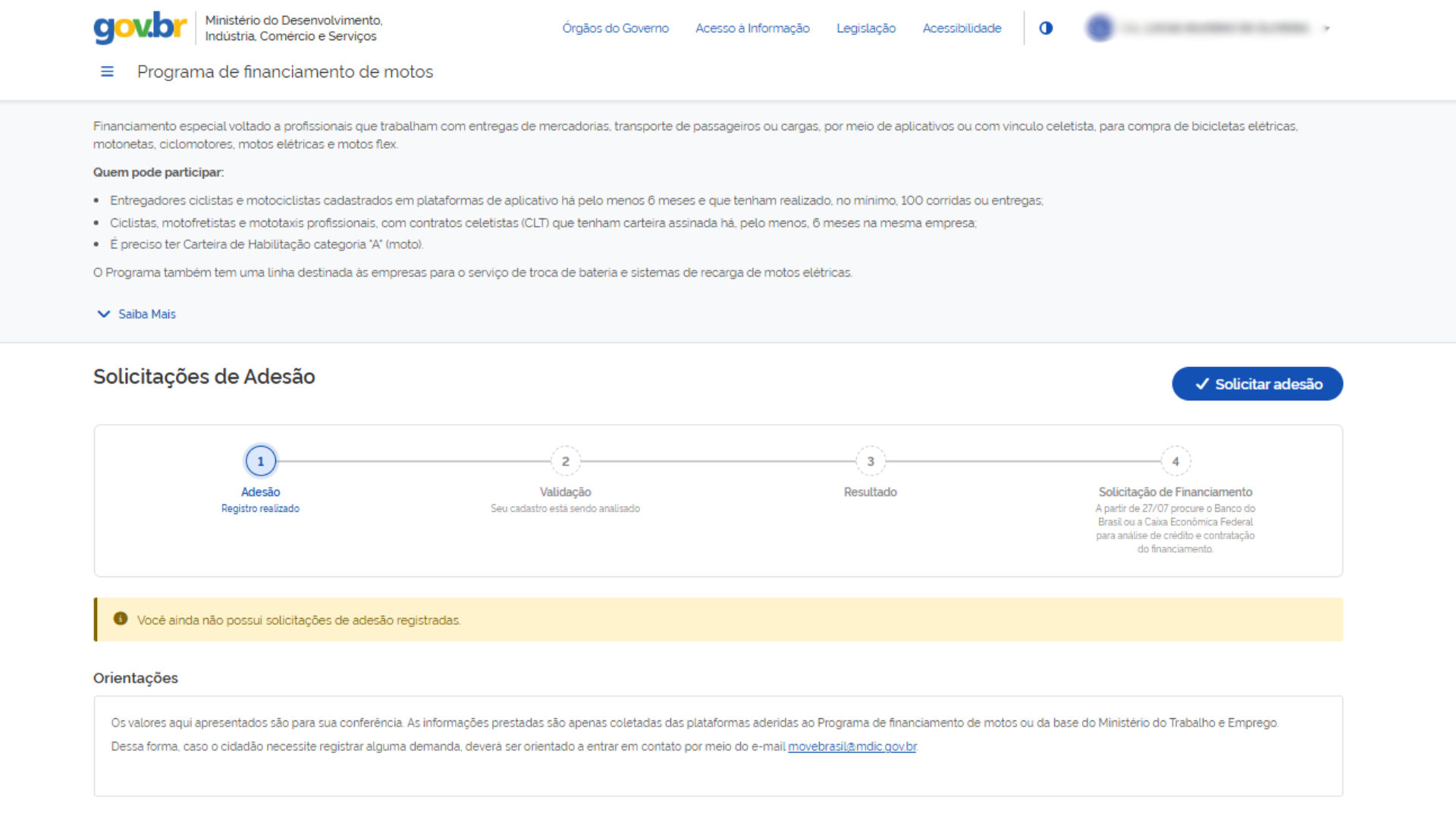The image size is (1456, 819).
Task: Click the Solicitações de Adesão heading
Action: click(204, 377)
